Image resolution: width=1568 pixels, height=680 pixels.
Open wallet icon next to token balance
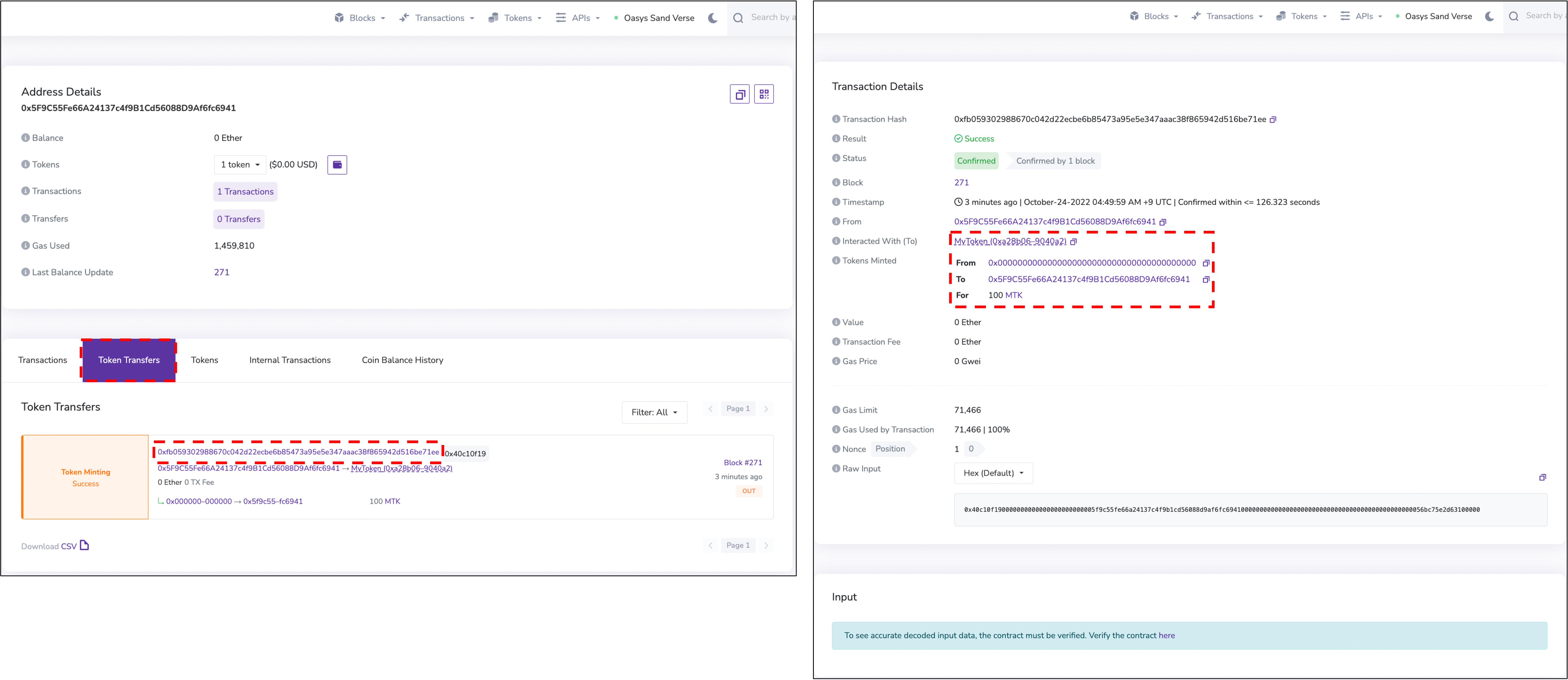pos(337,165)
